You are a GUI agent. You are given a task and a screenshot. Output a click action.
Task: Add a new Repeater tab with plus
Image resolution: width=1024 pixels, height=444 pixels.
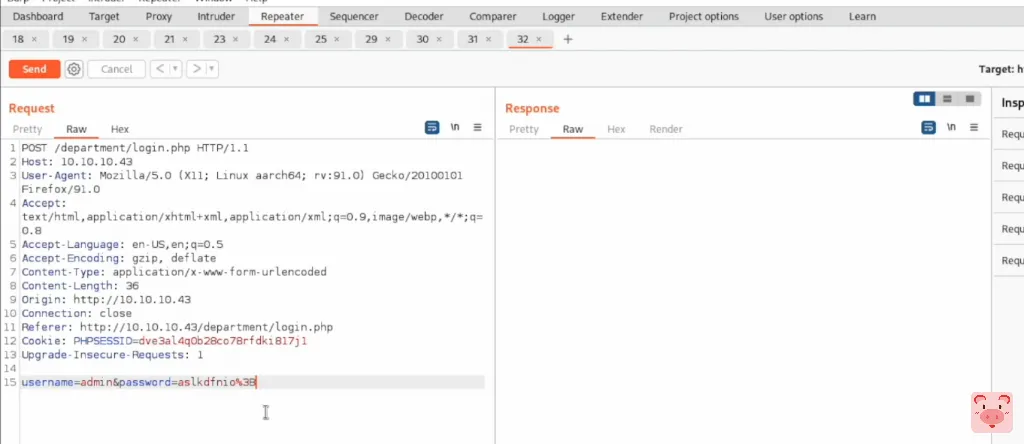click(x=568, y=39)
